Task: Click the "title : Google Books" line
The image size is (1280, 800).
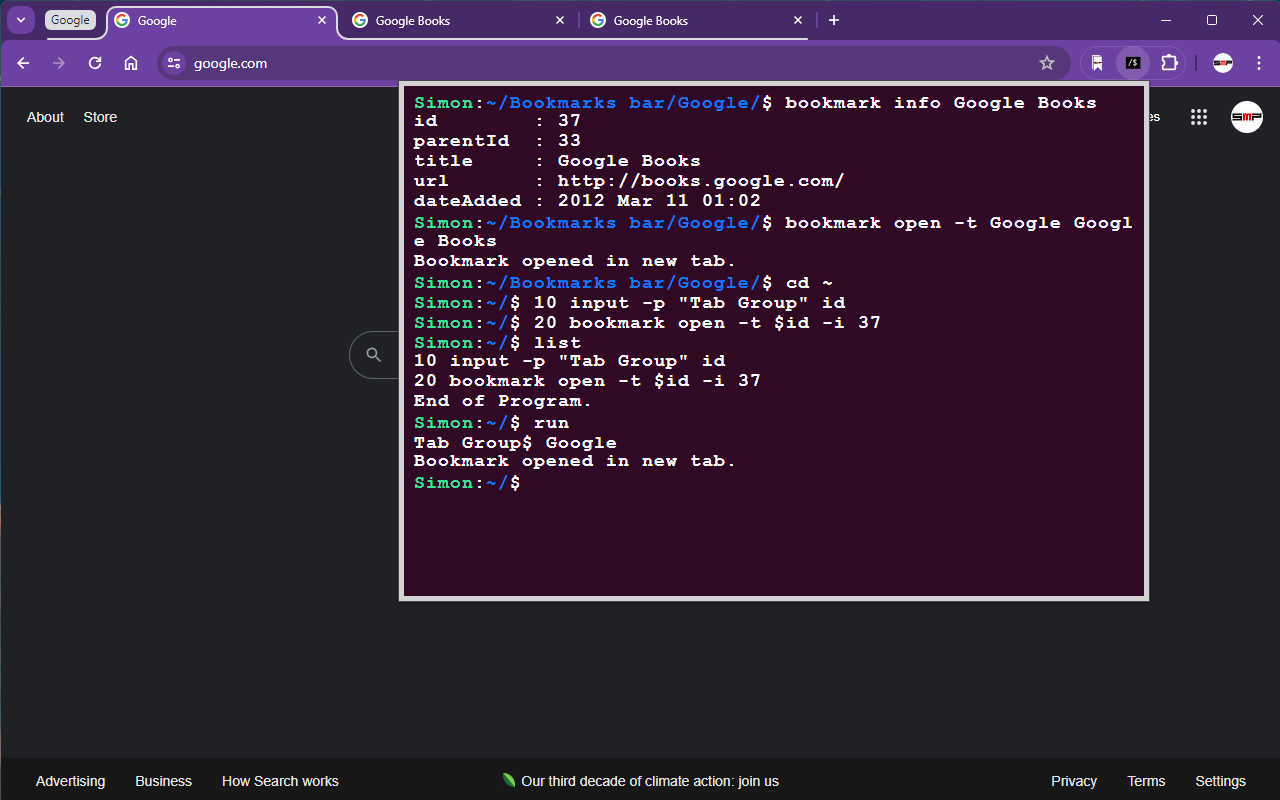Action: [557, 161]
